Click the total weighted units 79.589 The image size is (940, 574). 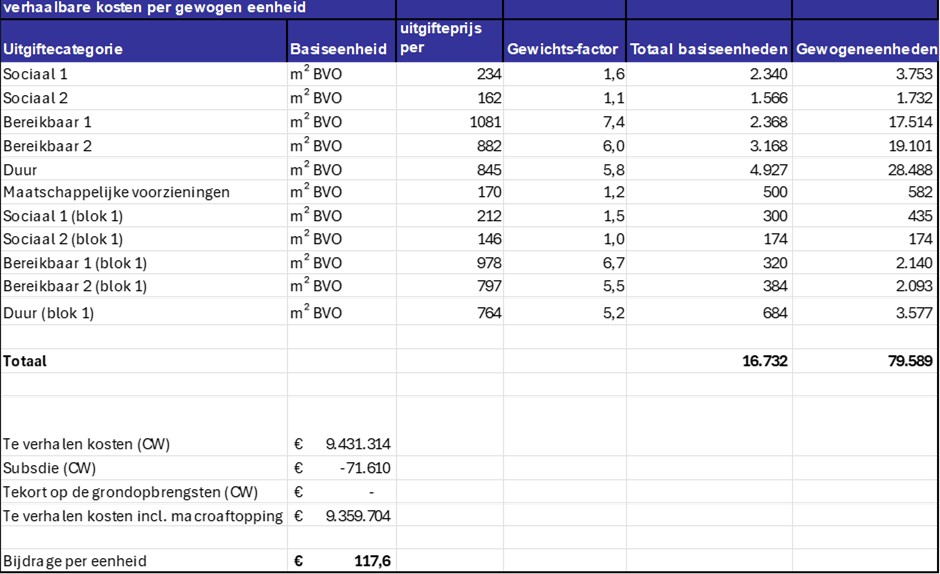[x=910, y=360]
